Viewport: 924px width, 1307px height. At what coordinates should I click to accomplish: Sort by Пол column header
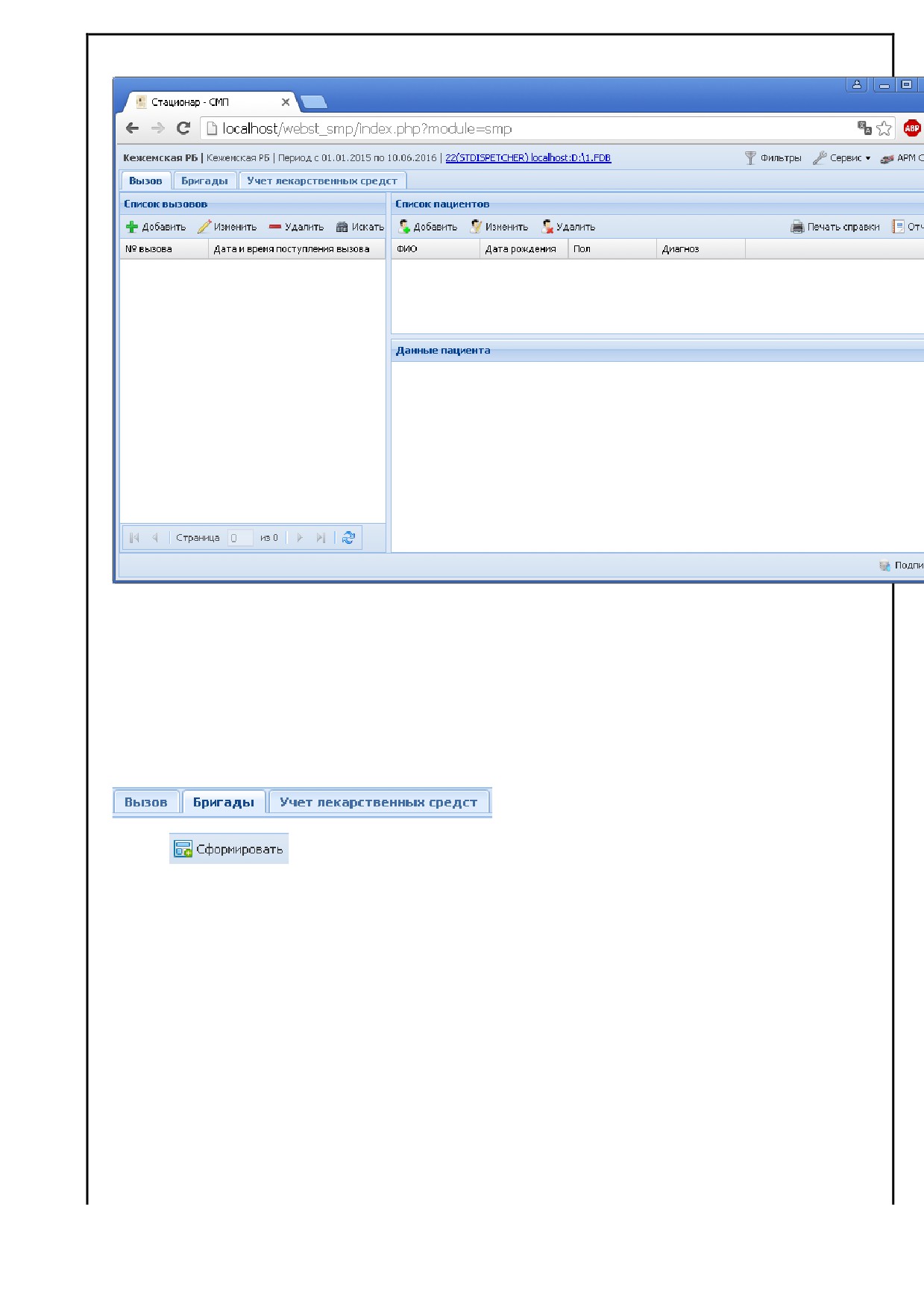(612, 249)
